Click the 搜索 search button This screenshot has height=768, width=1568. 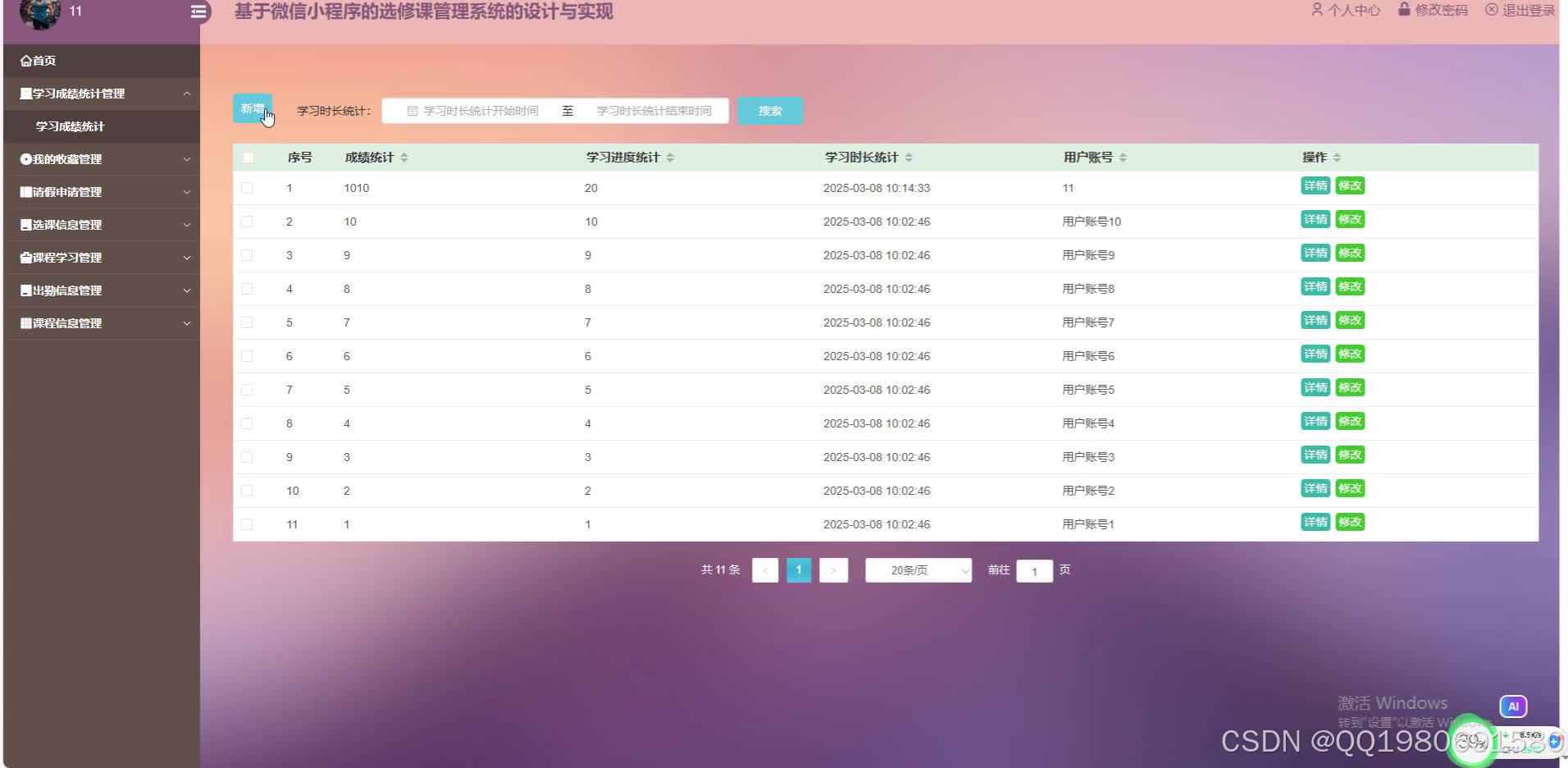point(769,110)
